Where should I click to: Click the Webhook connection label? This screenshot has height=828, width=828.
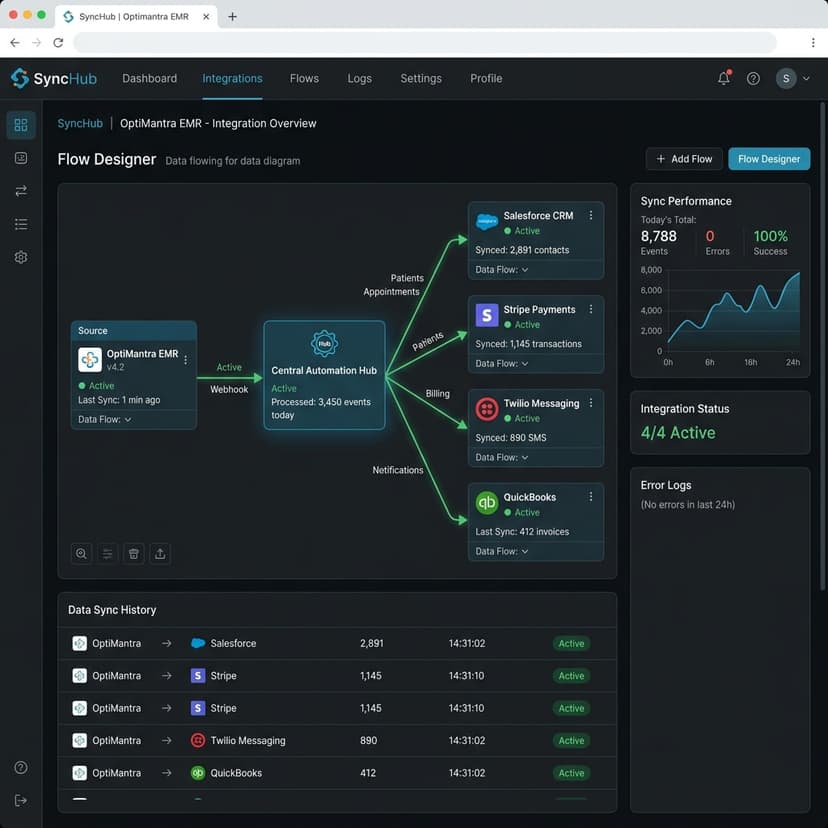[229, 389]
